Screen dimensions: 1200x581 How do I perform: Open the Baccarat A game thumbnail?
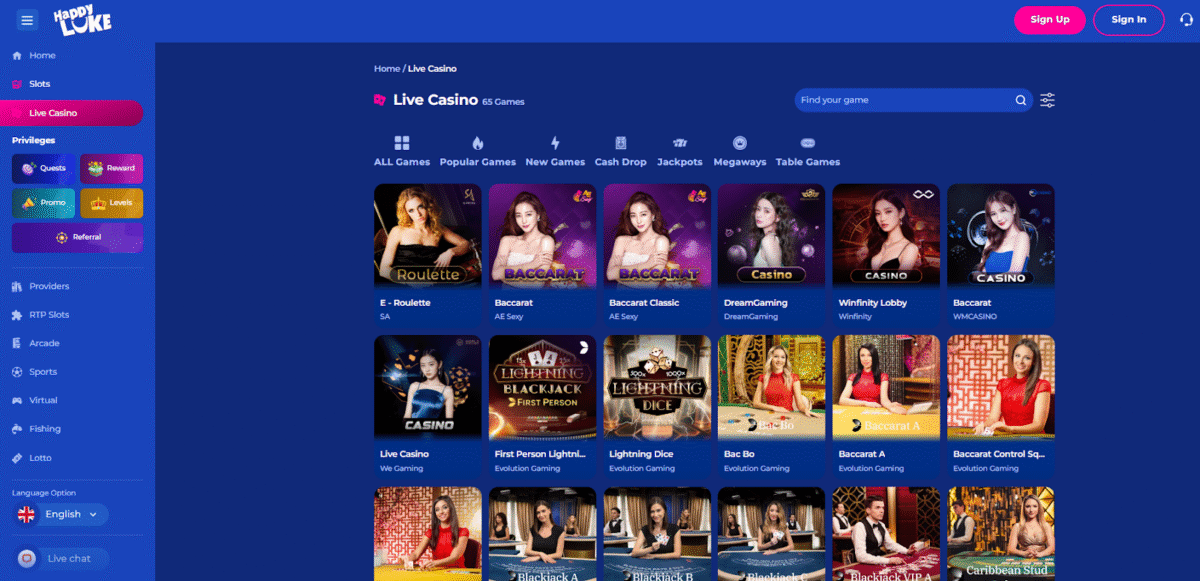pyautogui.click(x=887, y=387)
